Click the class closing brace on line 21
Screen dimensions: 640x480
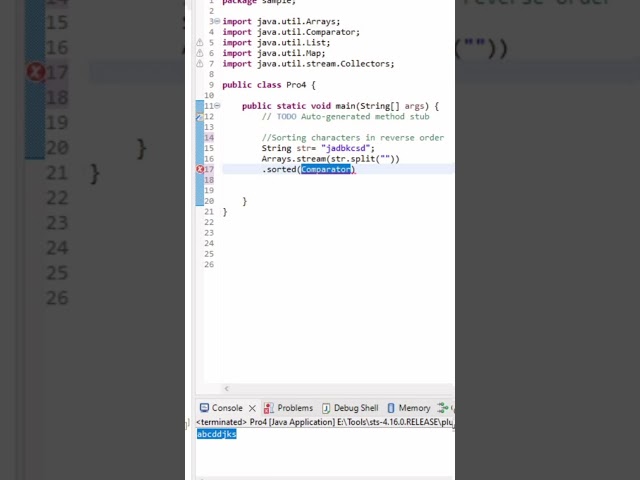225,212
